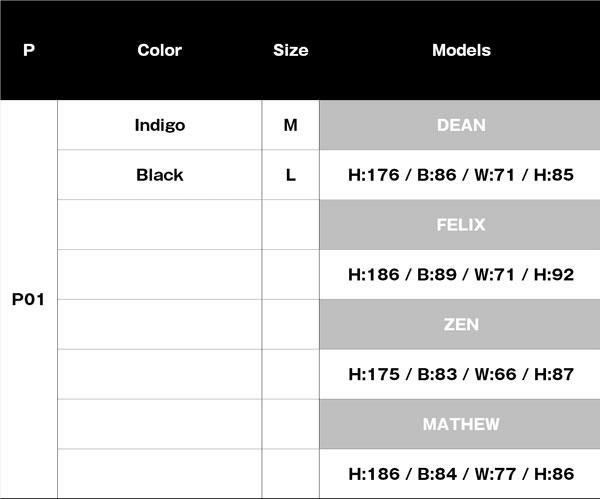Select Mathew's measurements H:186 / B:84 row

pyautogui.click(x=461, y=473)
